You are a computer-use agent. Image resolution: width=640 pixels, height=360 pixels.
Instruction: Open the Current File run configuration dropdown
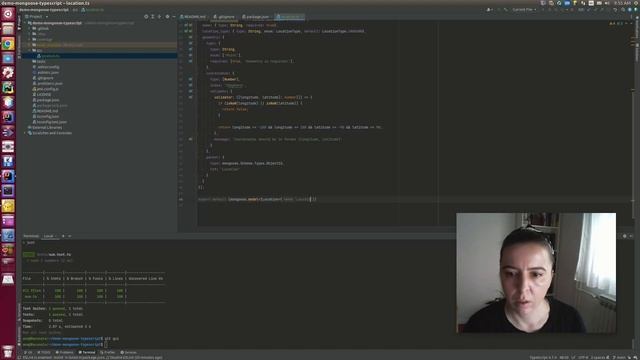(524, 9)
